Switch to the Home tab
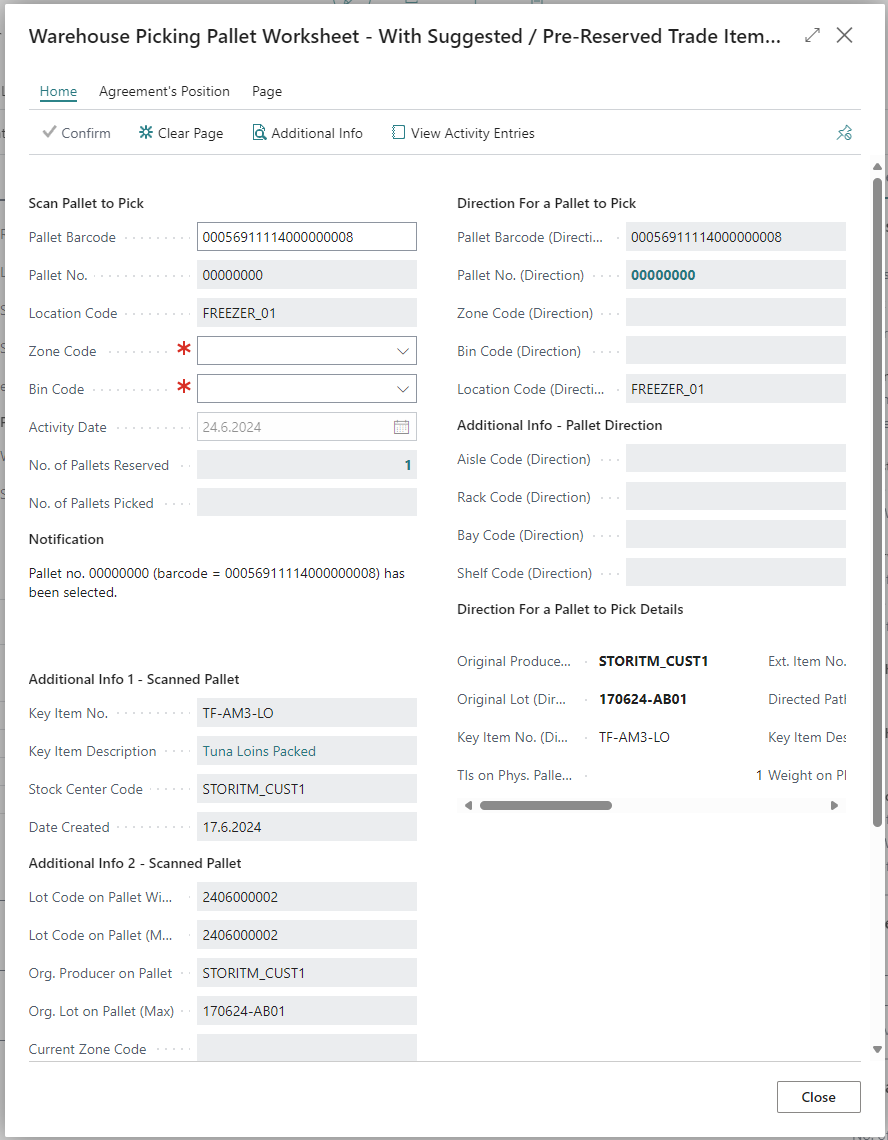Screen dimensions: 888x1140 (58, 91)
